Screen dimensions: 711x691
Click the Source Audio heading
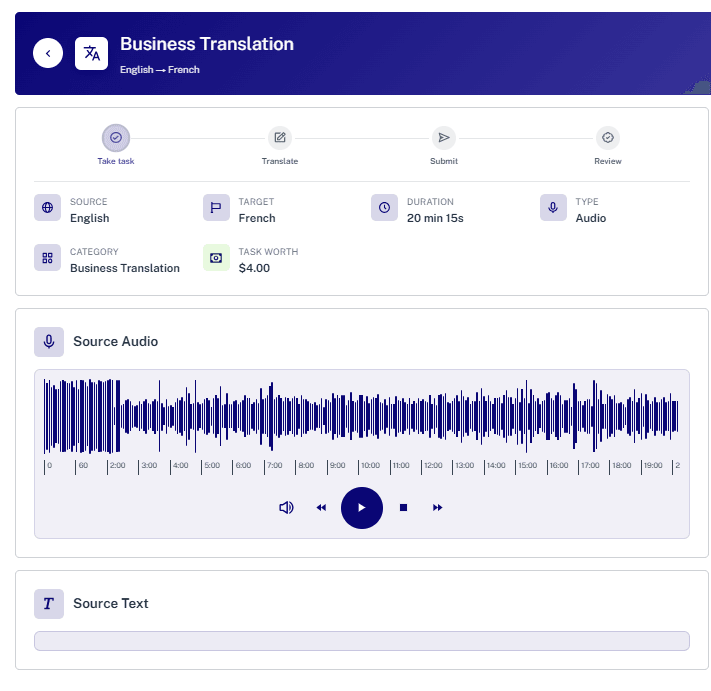(116, 341)
